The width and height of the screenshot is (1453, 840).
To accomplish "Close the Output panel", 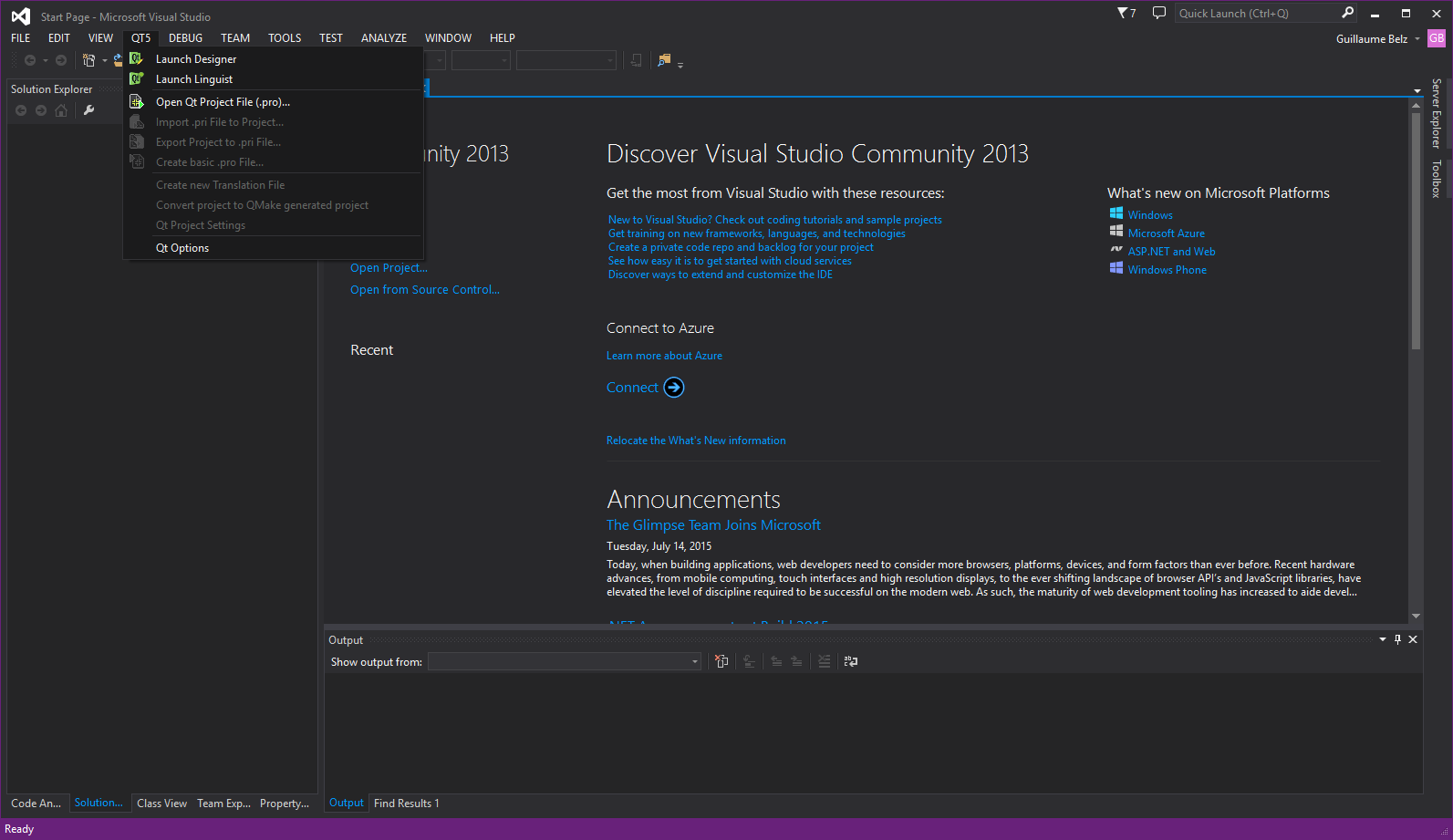I will [1413, 639].
